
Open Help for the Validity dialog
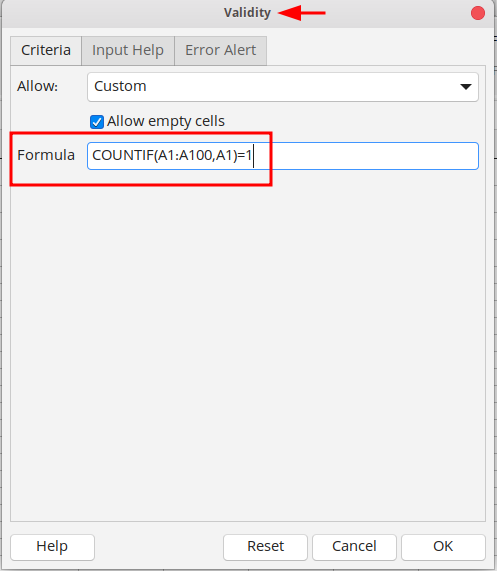point(52,547)
